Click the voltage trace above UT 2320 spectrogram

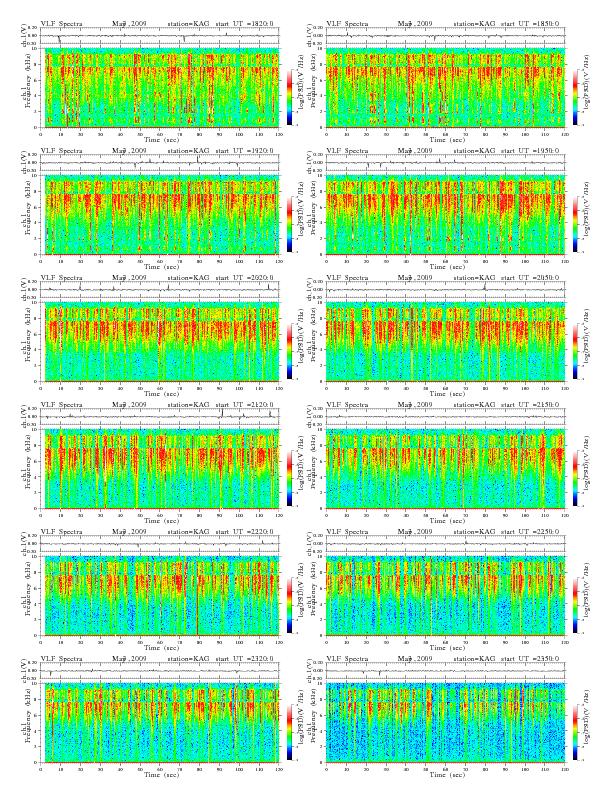[x=160, y=671]
